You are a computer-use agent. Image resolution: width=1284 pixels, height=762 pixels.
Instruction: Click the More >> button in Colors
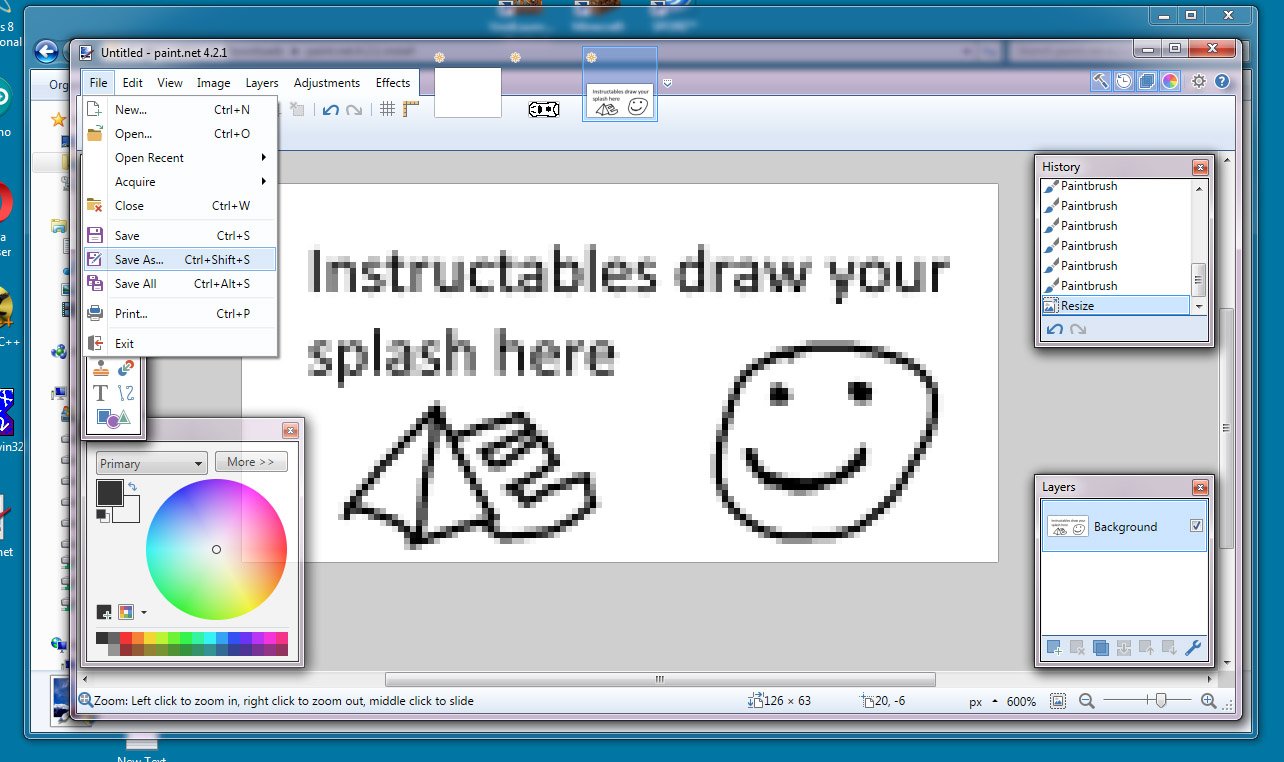coord(251,462)
